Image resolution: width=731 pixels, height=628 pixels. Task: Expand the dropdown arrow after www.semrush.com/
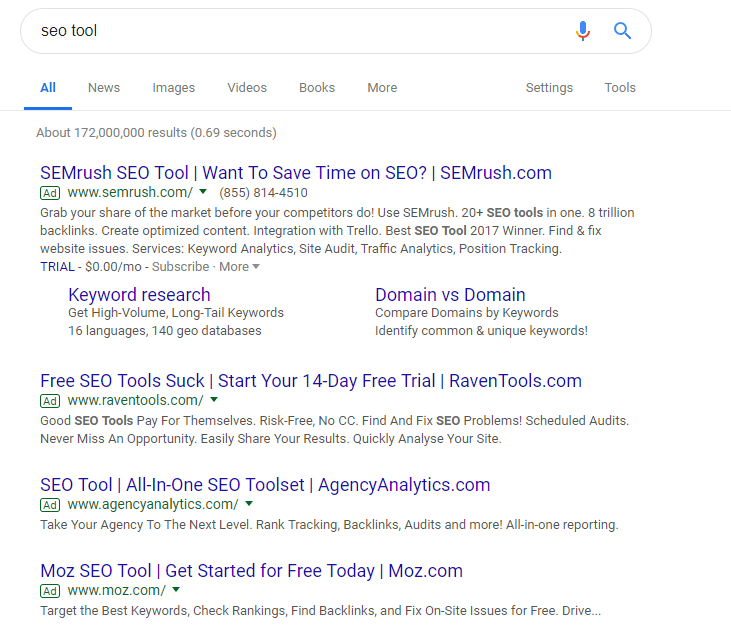(203, 192)
